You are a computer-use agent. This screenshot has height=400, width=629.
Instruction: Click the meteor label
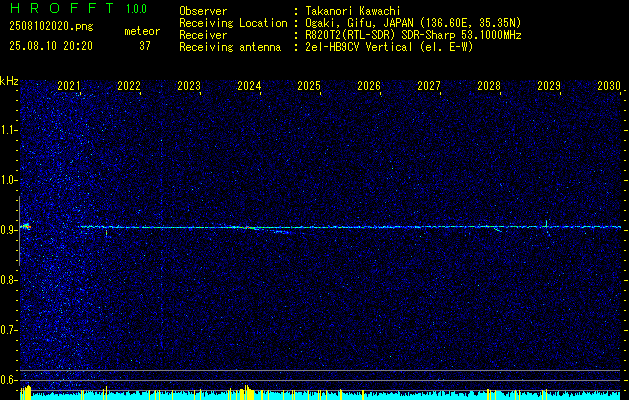click(x=142, y=31)
